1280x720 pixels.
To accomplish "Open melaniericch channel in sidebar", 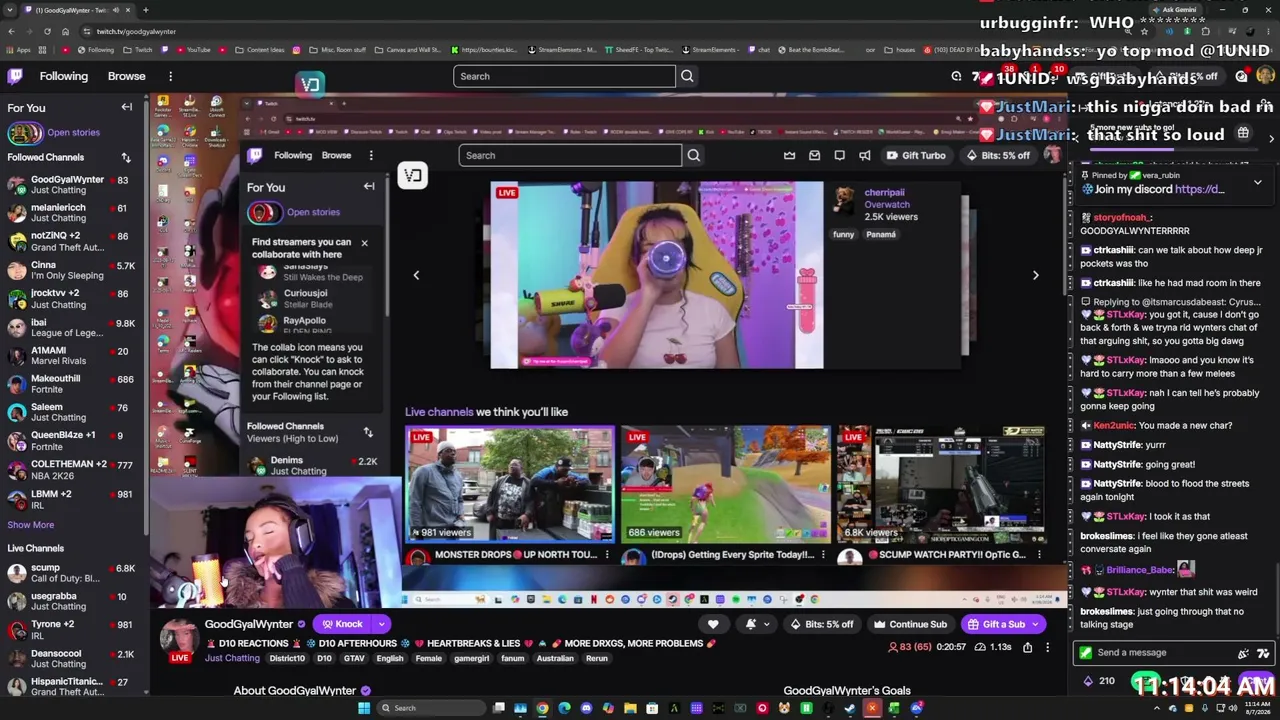I will [x=72, y=212].
